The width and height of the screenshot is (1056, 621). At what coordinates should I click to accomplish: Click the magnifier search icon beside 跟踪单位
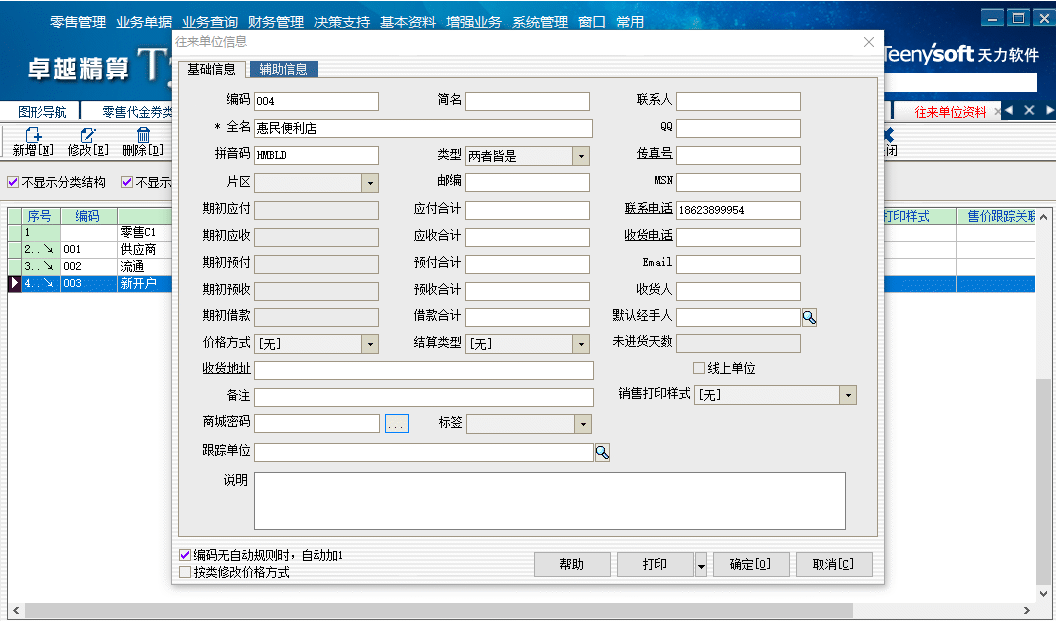click(604, 451)
